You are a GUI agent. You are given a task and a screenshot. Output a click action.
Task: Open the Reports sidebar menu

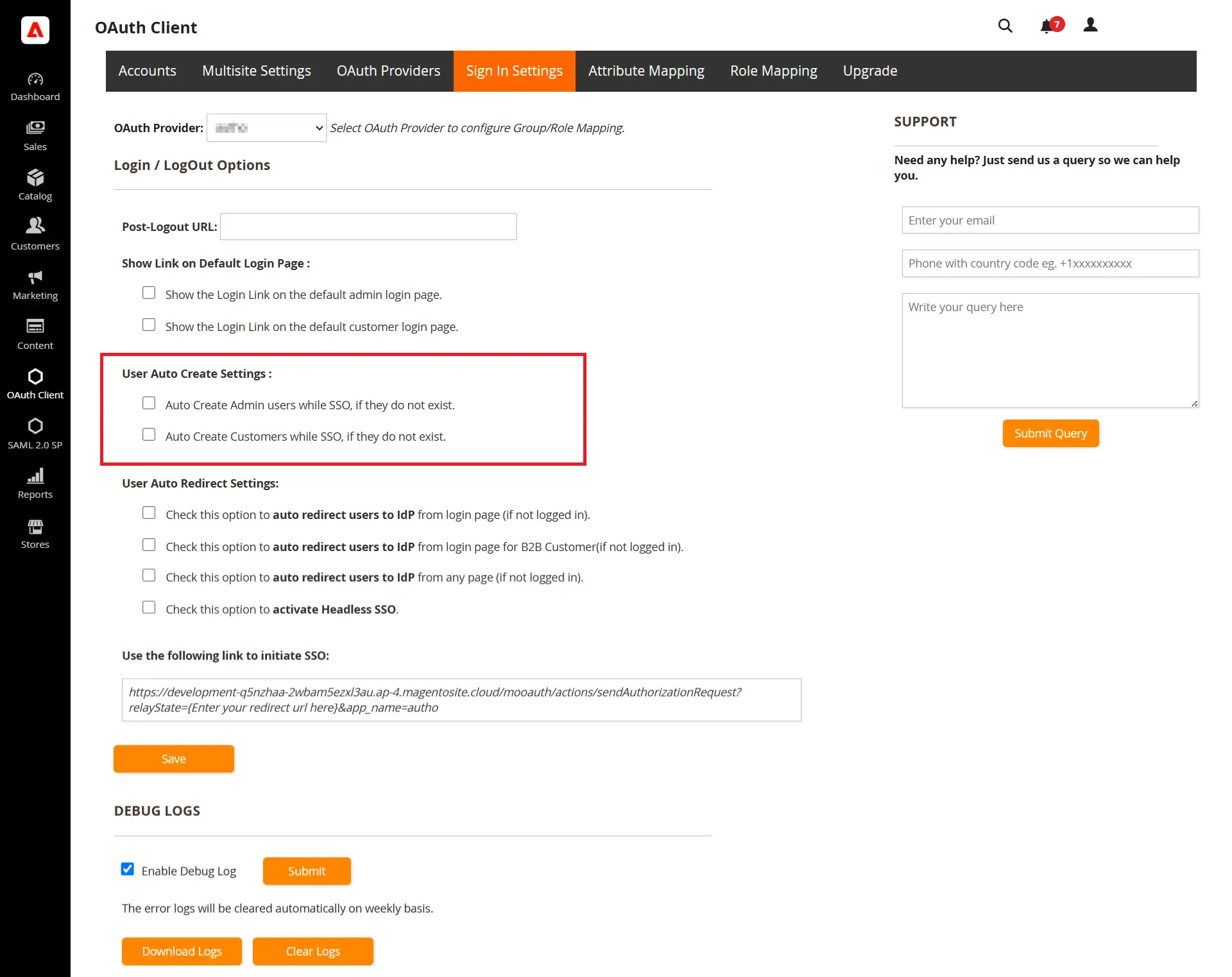click(x=35, y=484)
